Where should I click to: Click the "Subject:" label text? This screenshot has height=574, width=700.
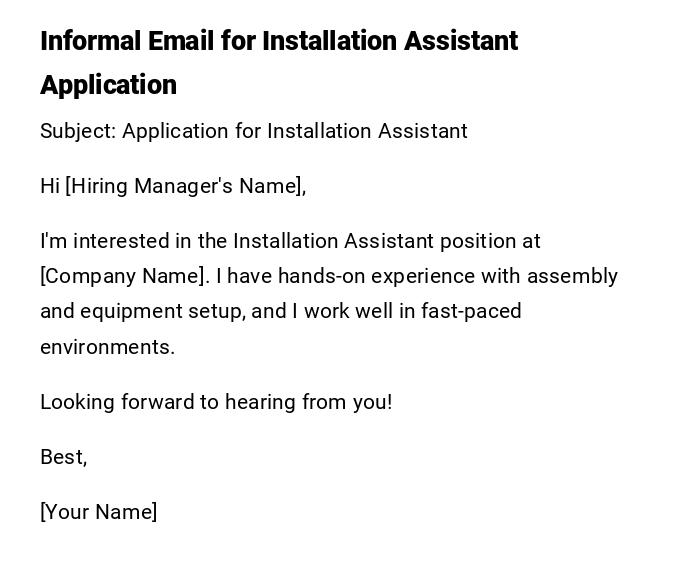tap(78, 131)
